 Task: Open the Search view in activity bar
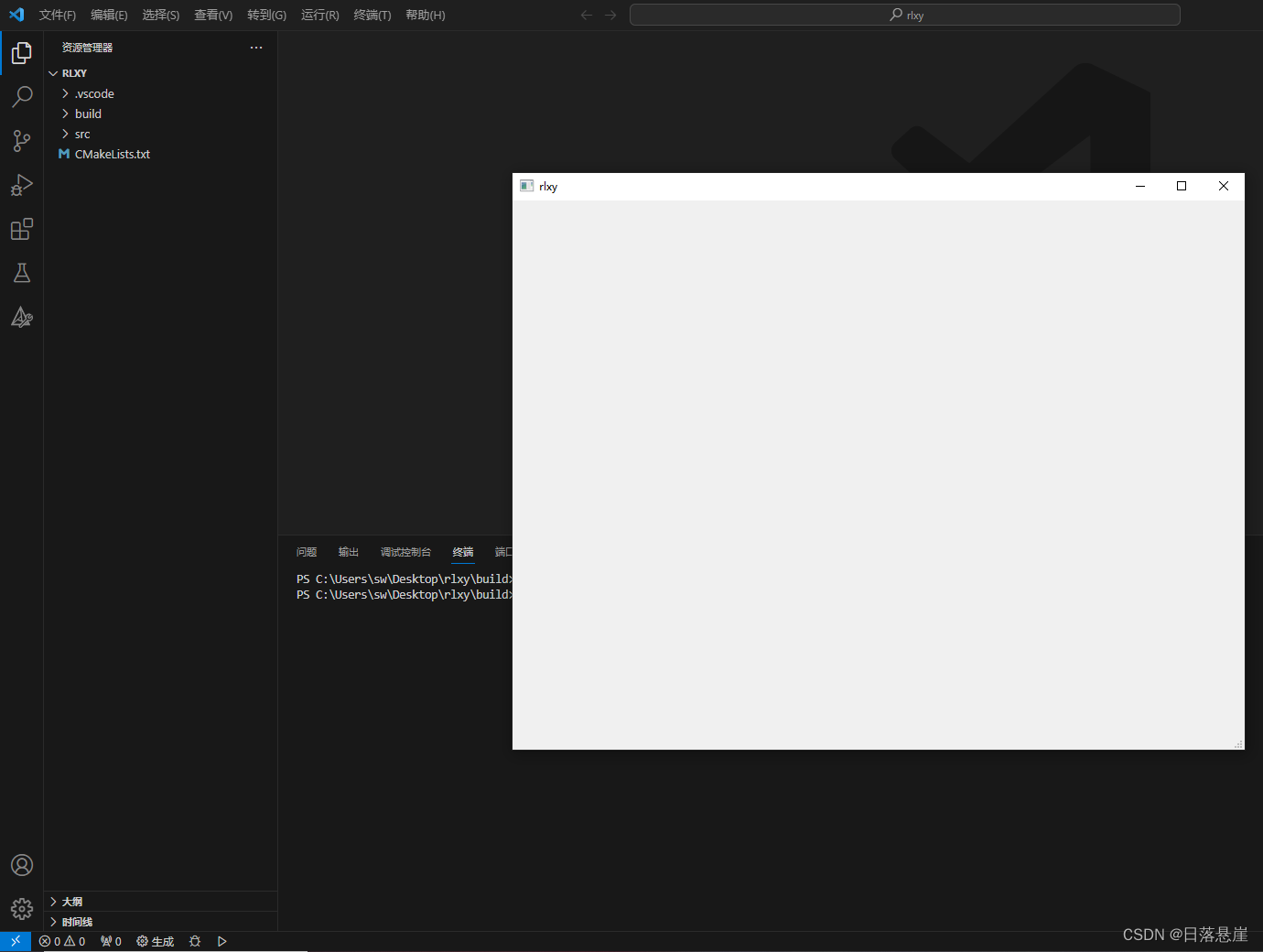click(x=22, y=97)
